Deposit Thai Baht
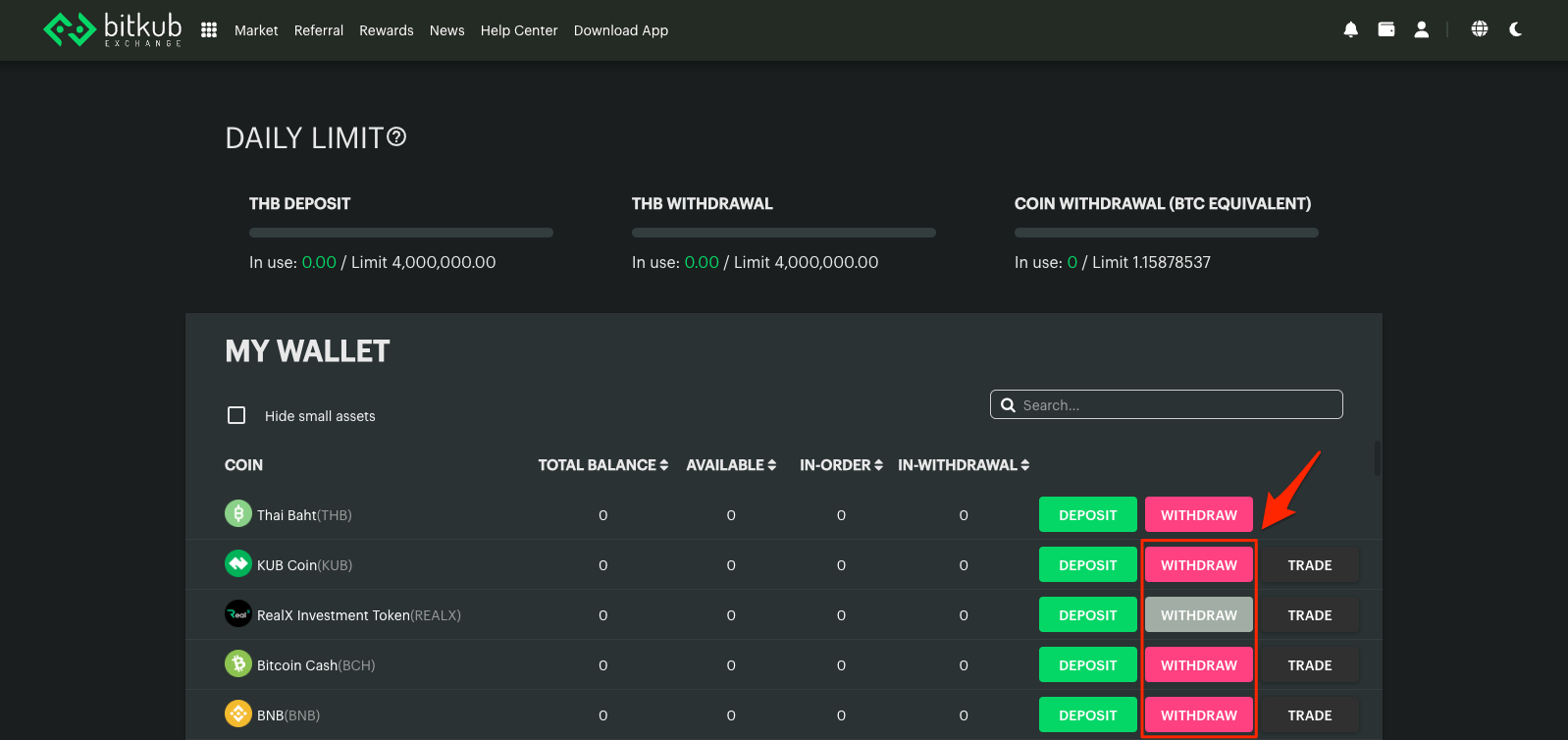 [1088, 514]
